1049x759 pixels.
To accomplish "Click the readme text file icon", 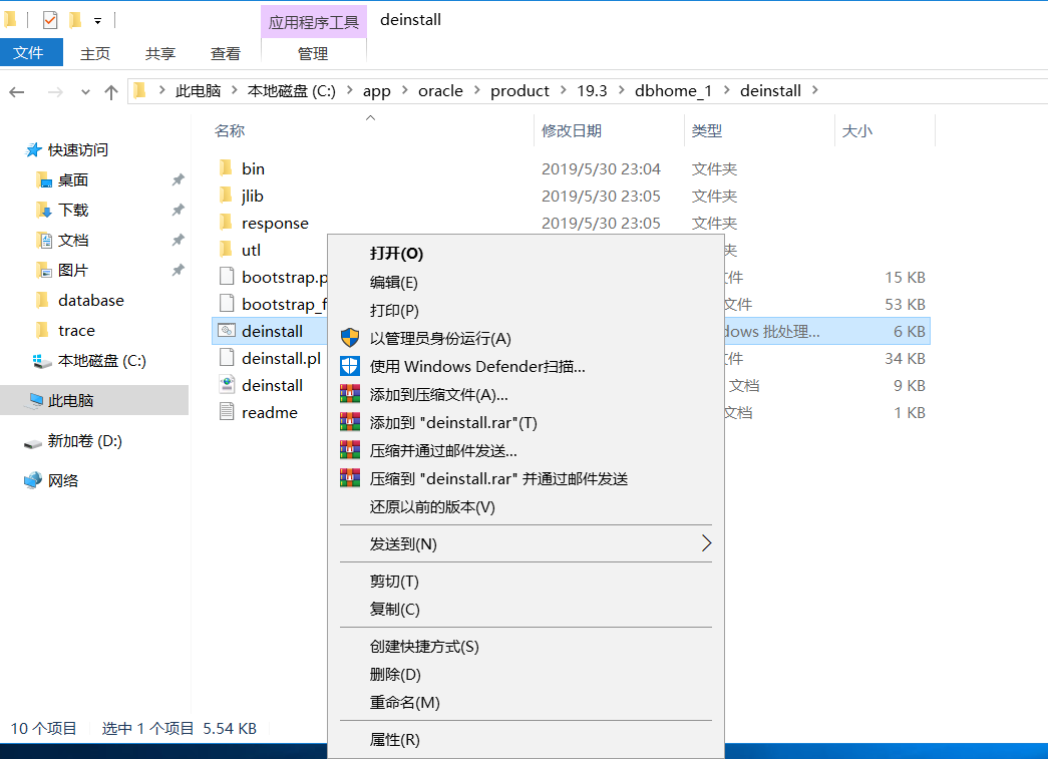I will coord(227,412).
